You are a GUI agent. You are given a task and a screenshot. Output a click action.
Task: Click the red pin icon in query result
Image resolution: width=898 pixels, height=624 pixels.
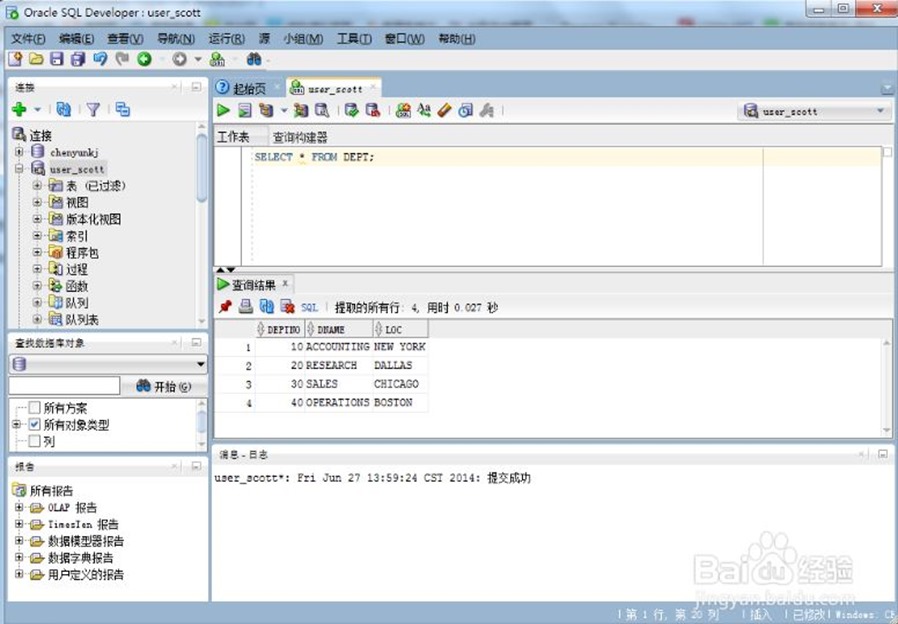[225, 307]
